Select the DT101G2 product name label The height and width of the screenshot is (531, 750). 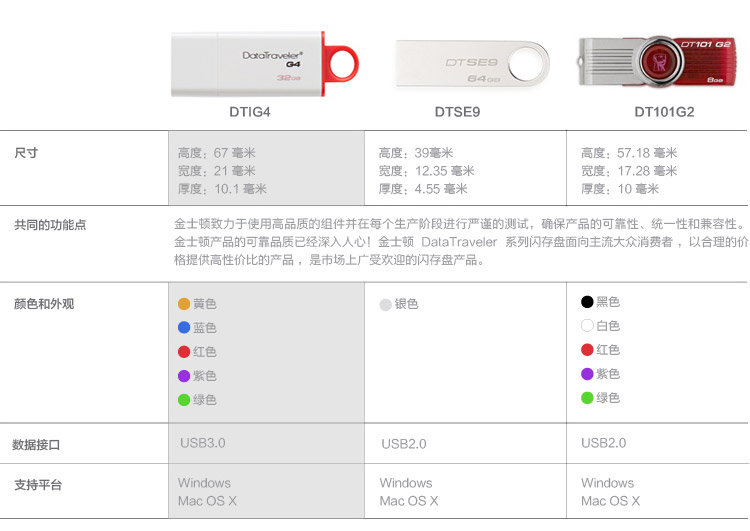coord(664,112)
